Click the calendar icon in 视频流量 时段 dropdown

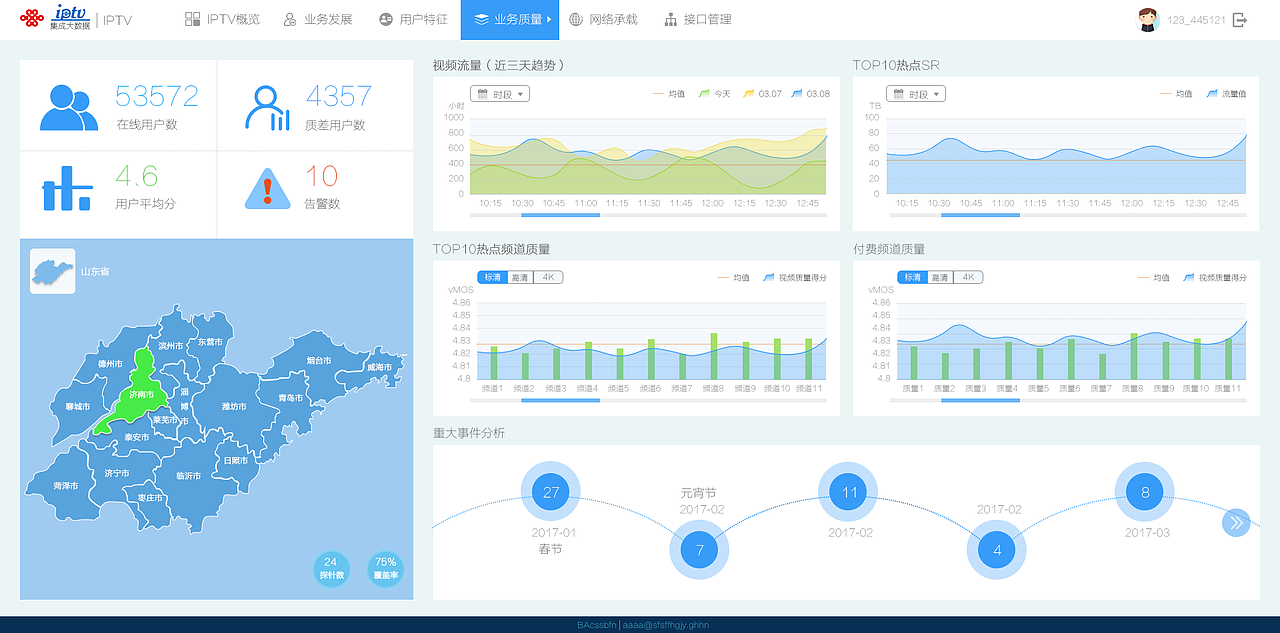coord(481,94)
